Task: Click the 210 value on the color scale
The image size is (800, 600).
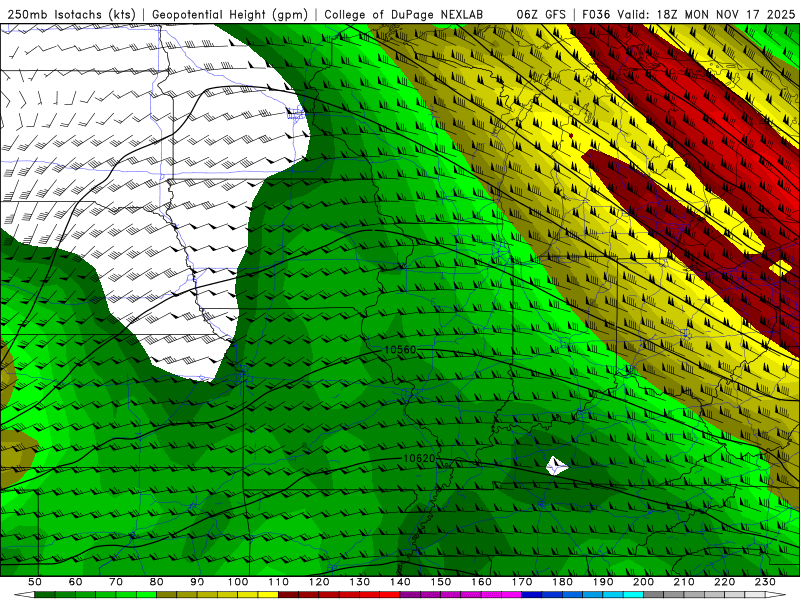Action: 684,582
